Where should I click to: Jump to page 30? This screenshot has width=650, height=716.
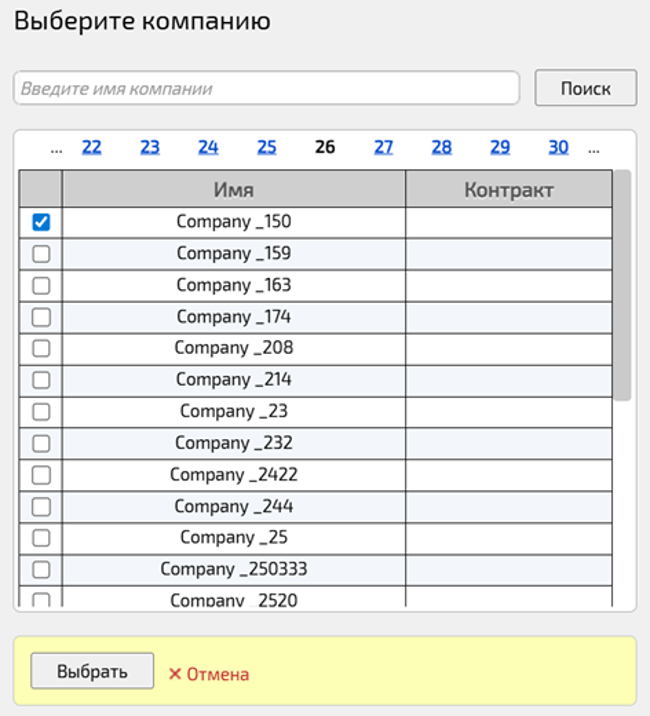(x=558, y=147)
